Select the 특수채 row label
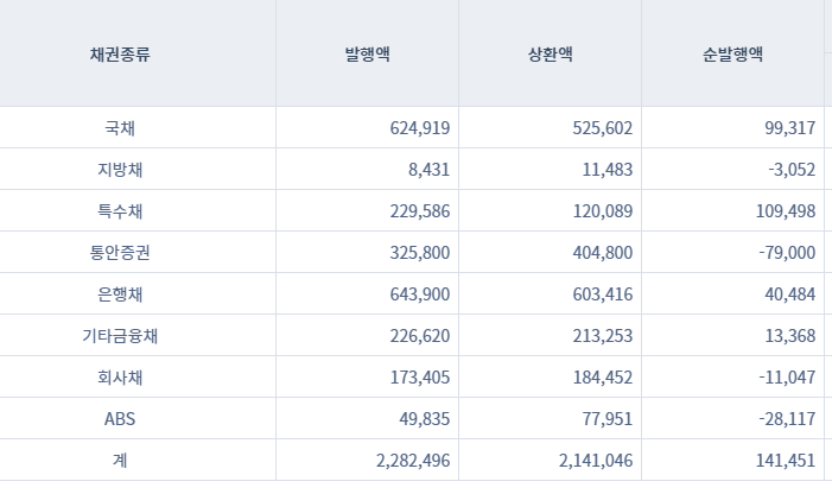 point(120,211)
